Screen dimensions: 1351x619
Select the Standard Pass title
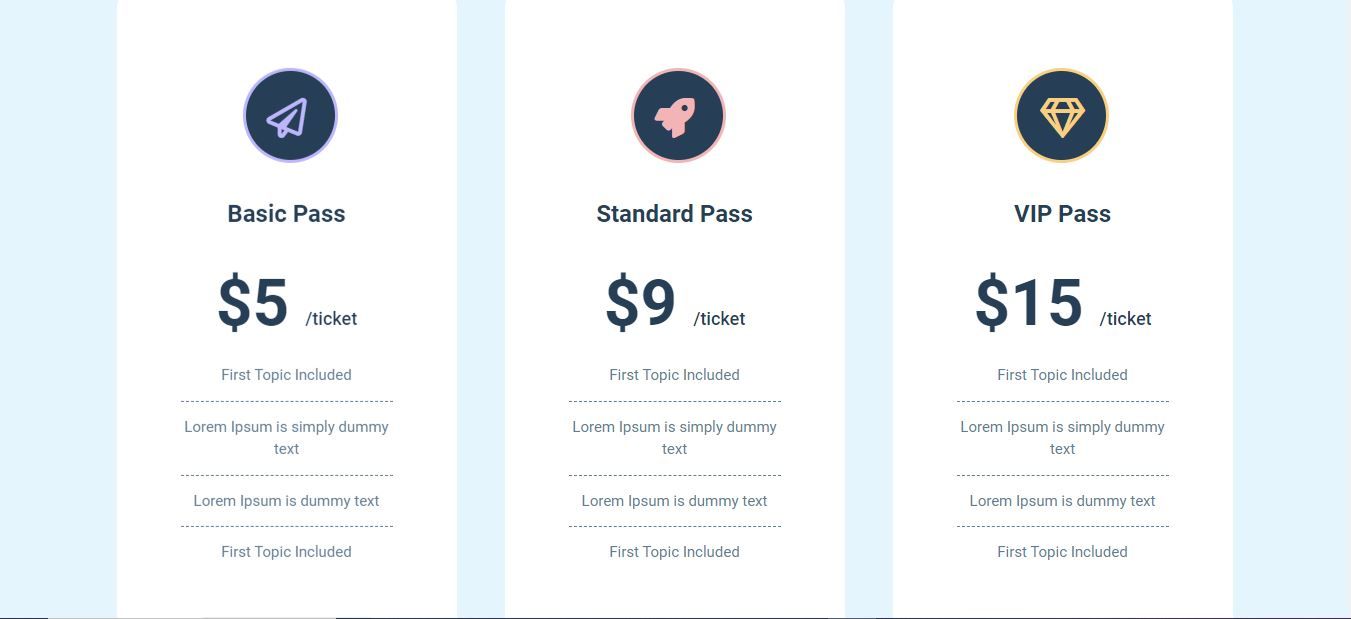[x=674, y=214]
